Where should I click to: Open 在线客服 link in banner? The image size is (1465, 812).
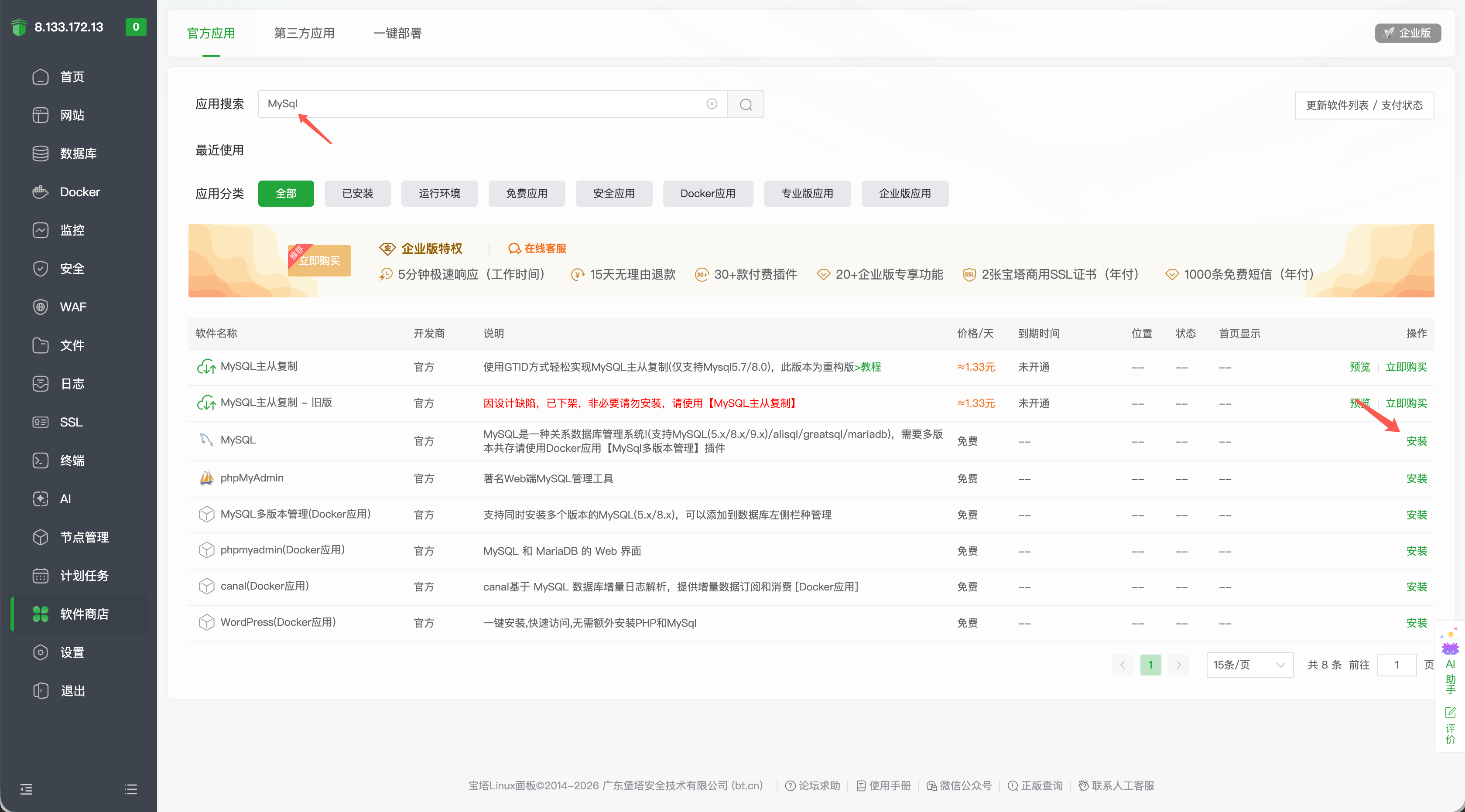pos(537,249)
